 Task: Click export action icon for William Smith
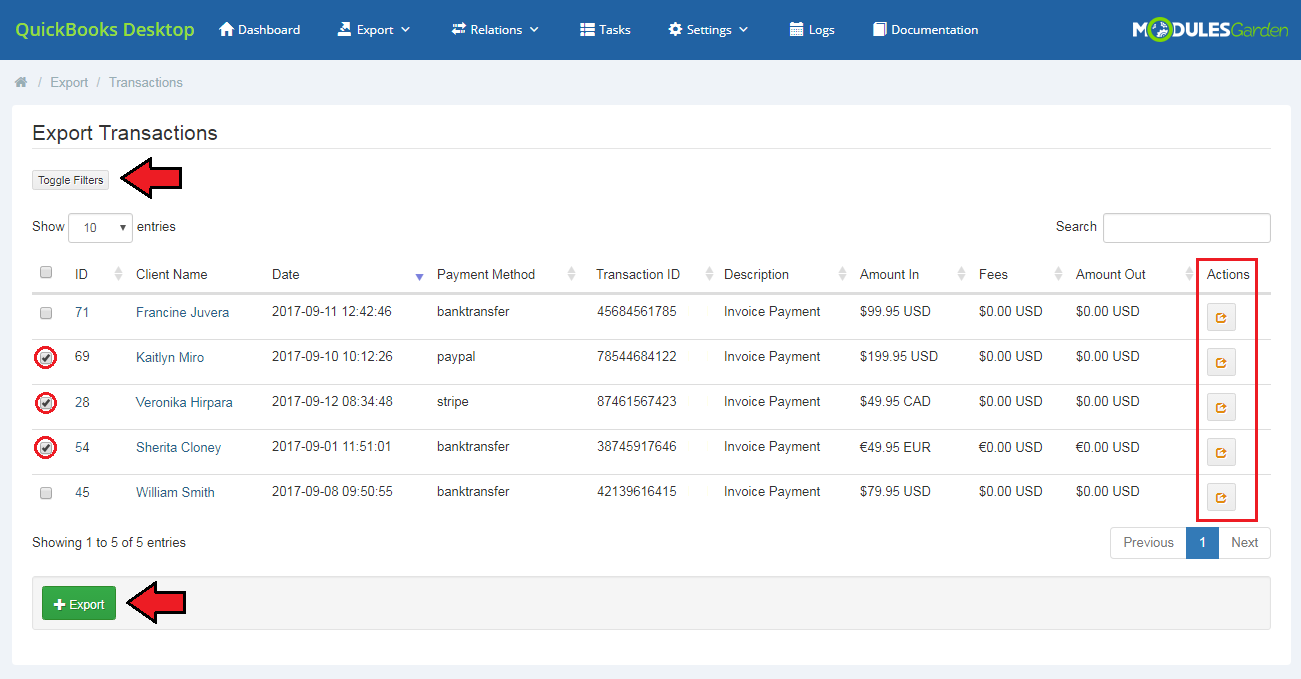click(1221, 497)
